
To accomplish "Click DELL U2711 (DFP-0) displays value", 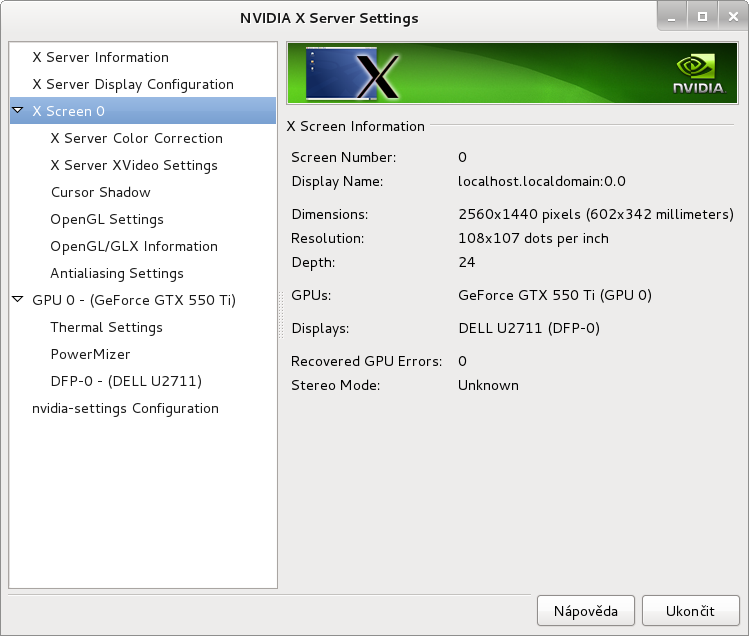I will coord(529,328).
